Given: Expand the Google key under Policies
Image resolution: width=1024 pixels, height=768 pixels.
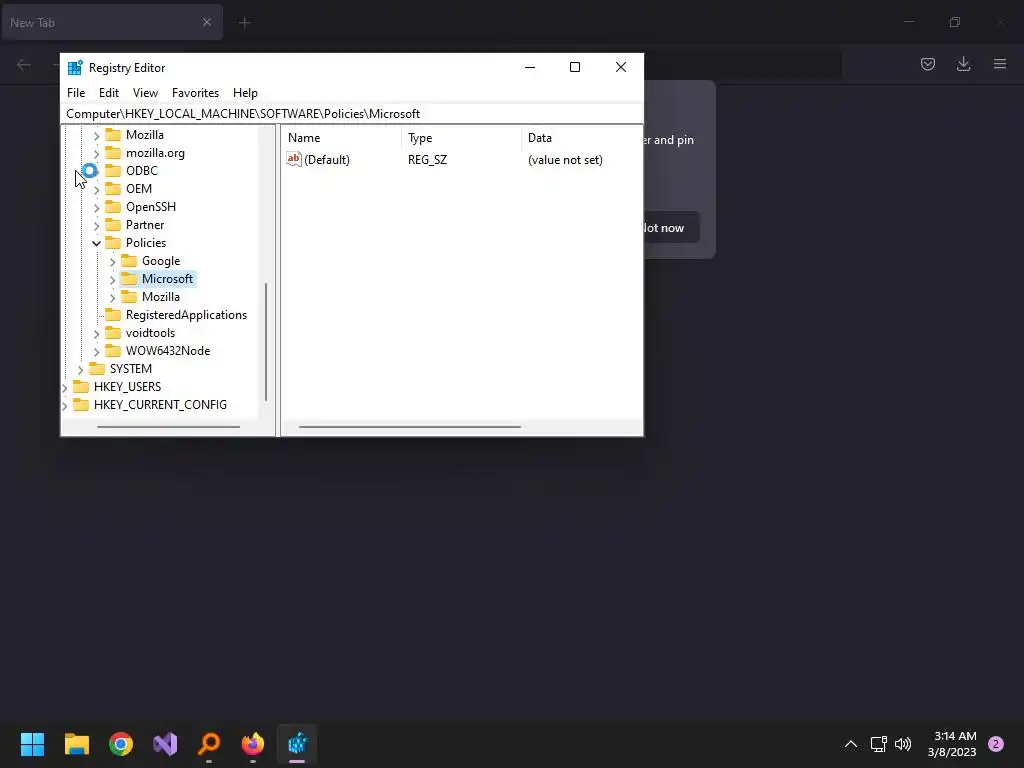Looking at the screenshot, I should (x=112, y=261).
